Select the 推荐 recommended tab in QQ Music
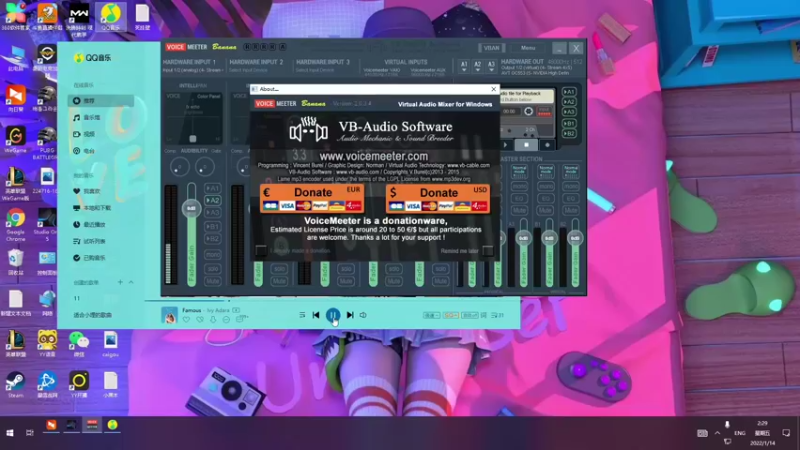Image resolution: width=800 pixels, height=450 pixels. click(x=101, y=101)
